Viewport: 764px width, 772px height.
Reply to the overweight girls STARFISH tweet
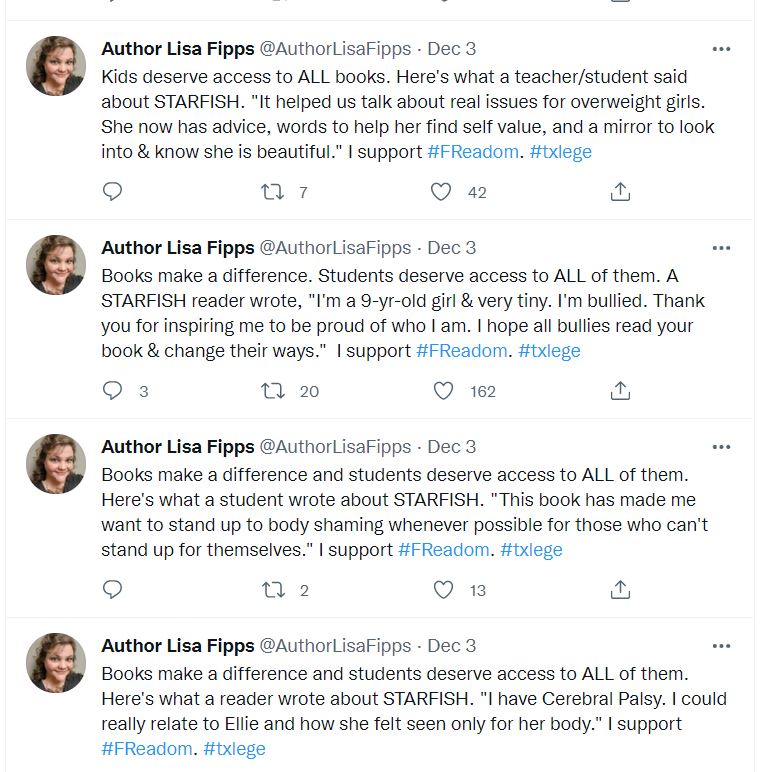click(113, 191)
